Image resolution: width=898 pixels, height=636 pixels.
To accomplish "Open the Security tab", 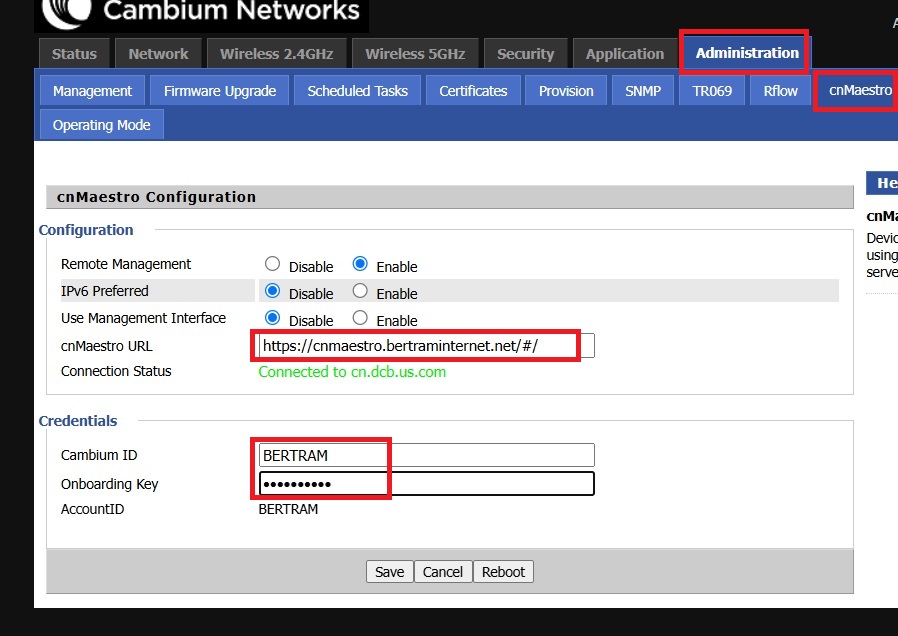I will [525, 54].
